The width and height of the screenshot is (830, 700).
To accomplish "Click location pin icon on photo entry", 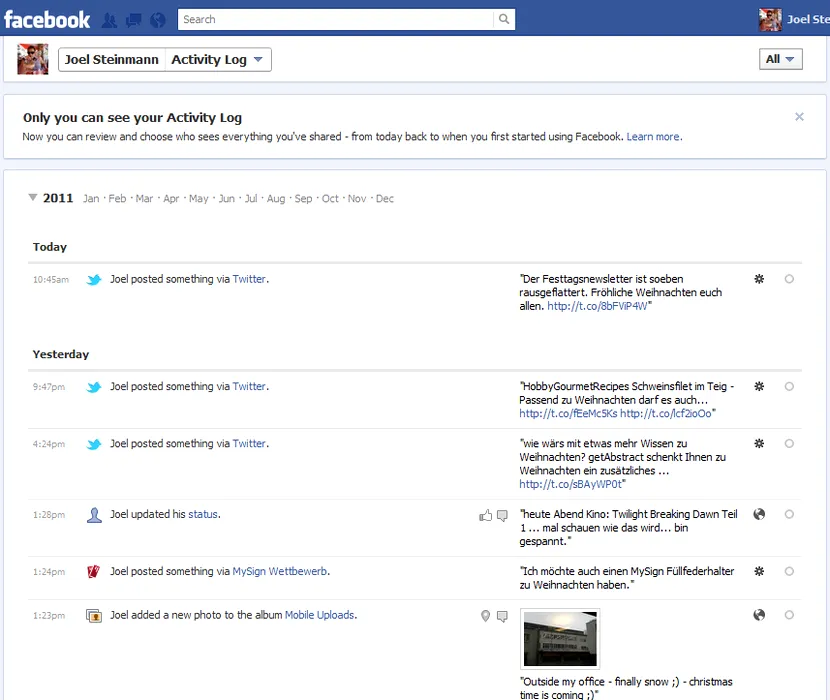I will pyautogui.click(x=485, y=616).
